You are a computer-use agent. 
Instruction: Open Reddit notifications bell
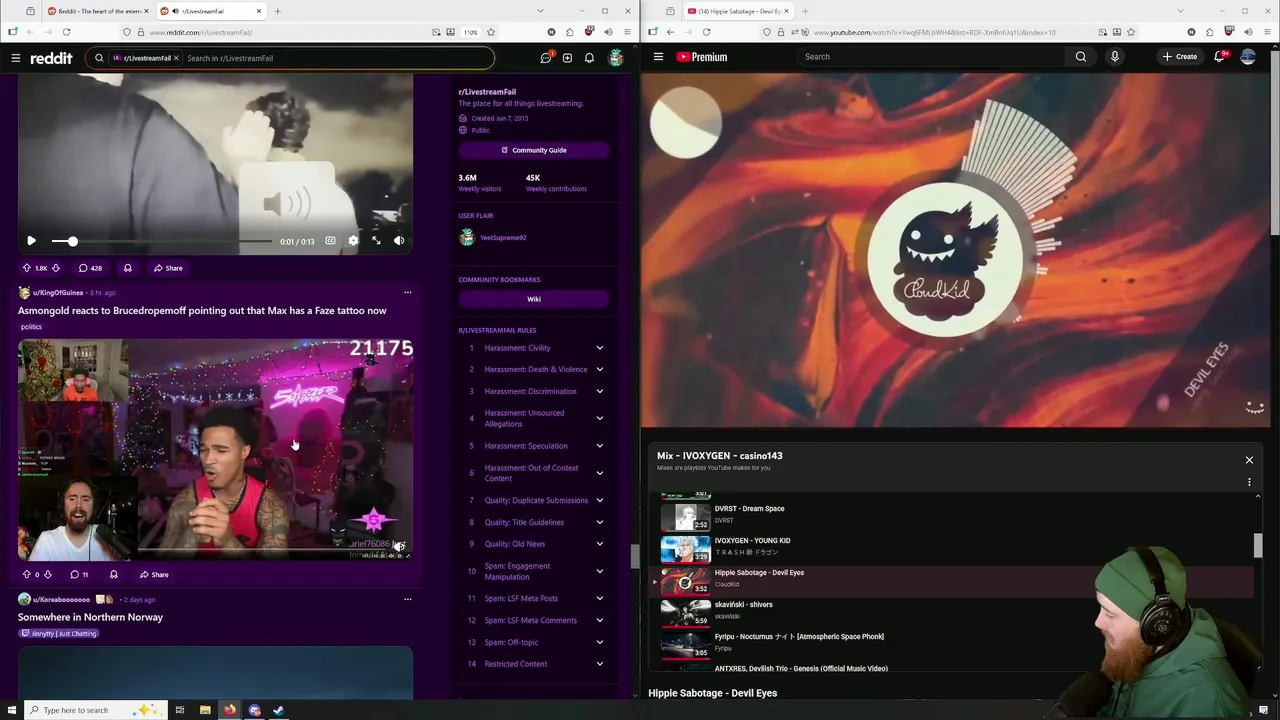pos(589,58)
